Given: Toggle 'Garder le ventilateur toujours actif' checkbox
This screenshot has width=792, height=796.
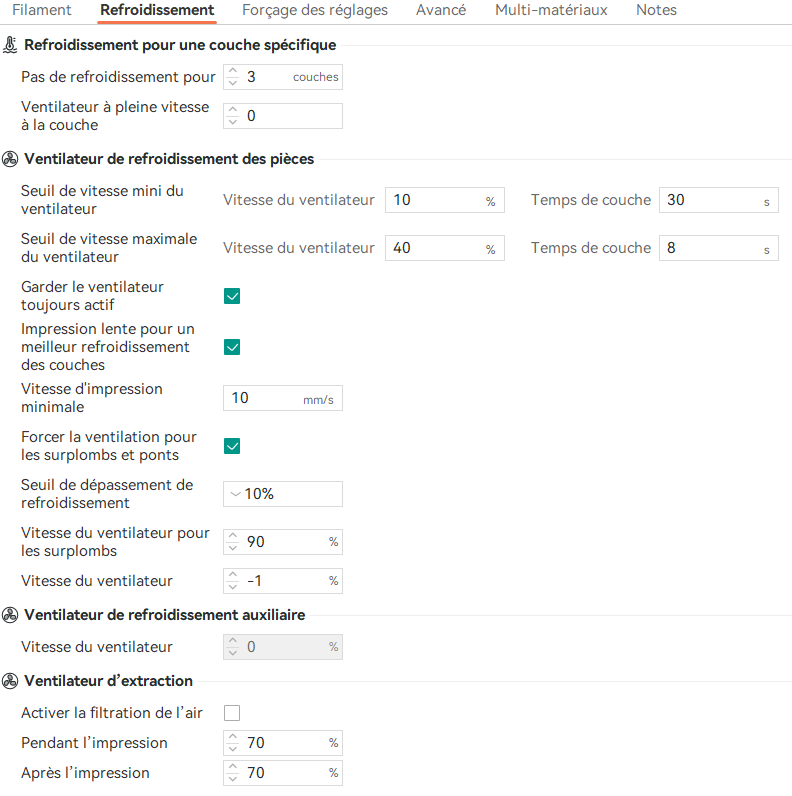Looking at the screenshot, I should coord(232,296).
